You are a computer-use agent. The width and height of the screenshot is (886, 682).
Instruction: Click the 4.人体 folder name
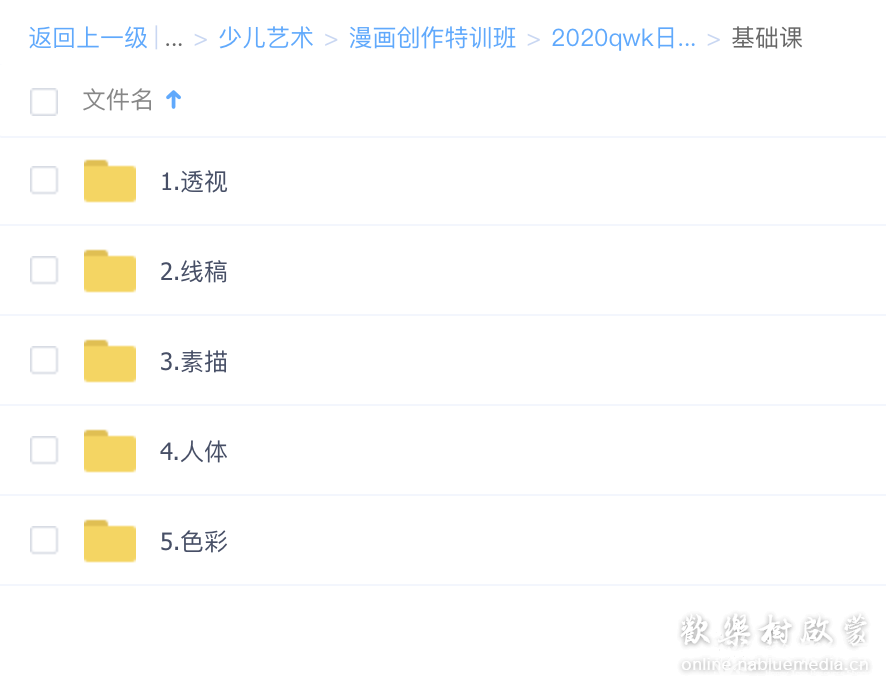pyautogui.click(x=194, y=451)
